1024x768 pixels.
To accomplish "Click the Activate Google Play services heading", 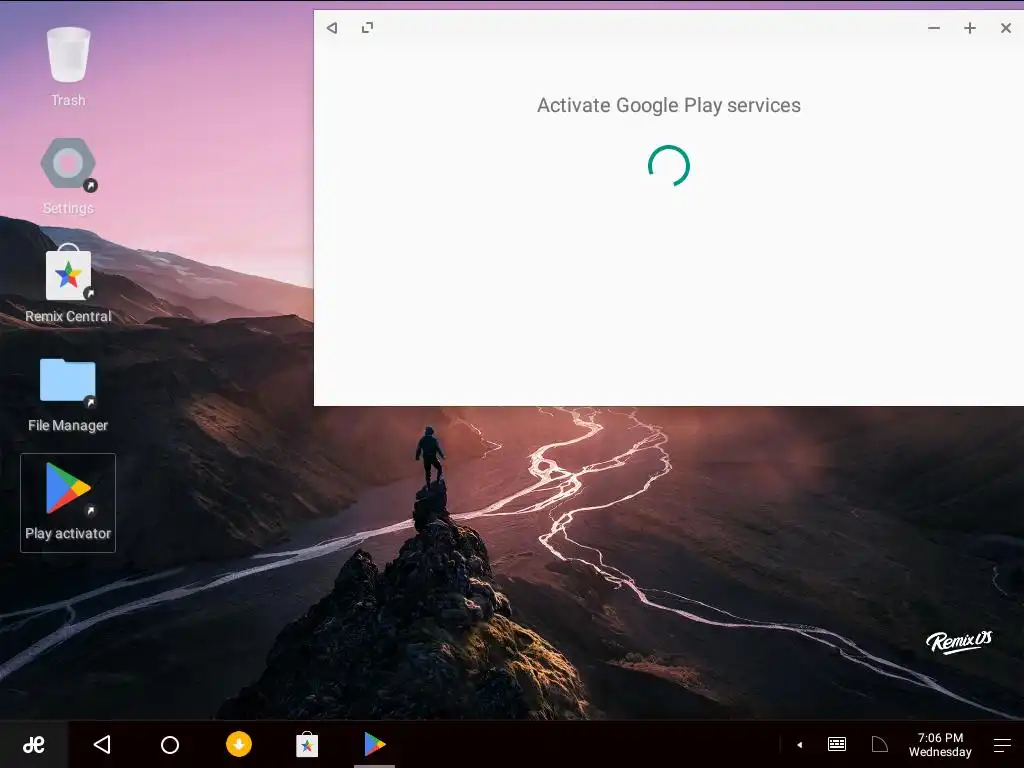I will tap(669, 106).
